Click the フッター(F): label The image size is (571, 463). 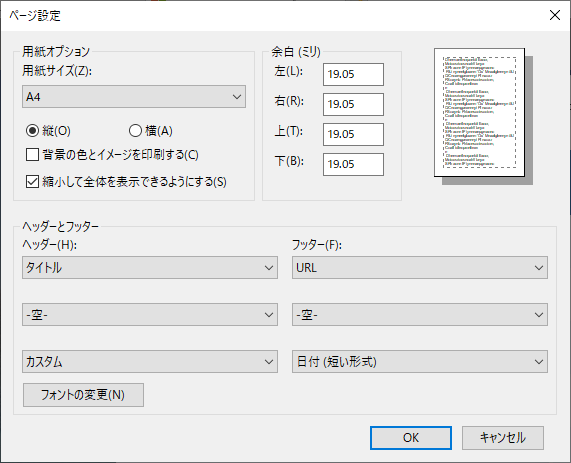coord(317,244)
